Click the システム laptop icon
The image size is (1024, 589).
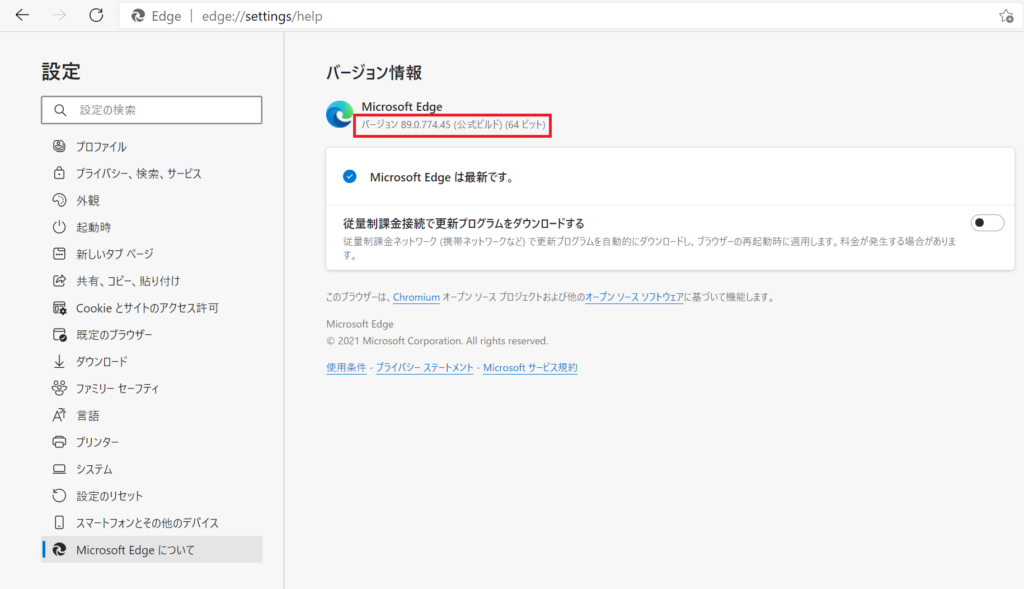click(59, 469)
